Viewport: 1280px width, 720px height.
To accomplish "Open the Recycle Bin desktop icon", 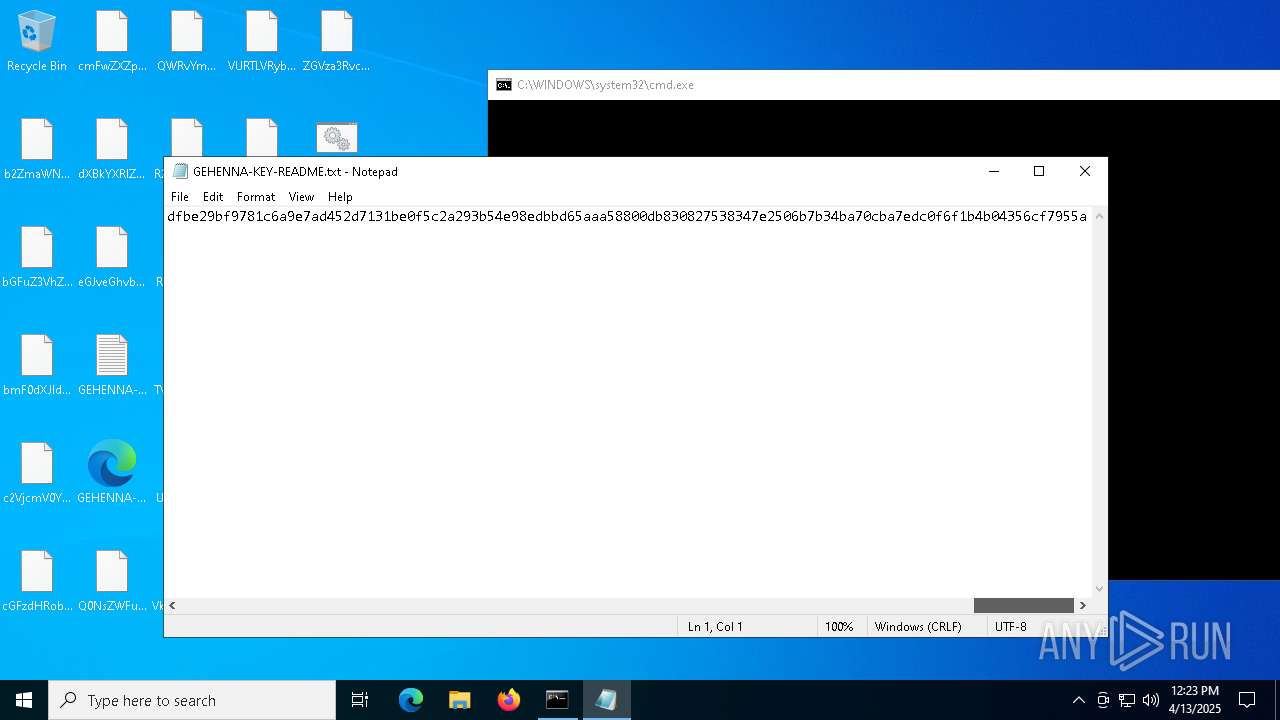I will 37,41.
